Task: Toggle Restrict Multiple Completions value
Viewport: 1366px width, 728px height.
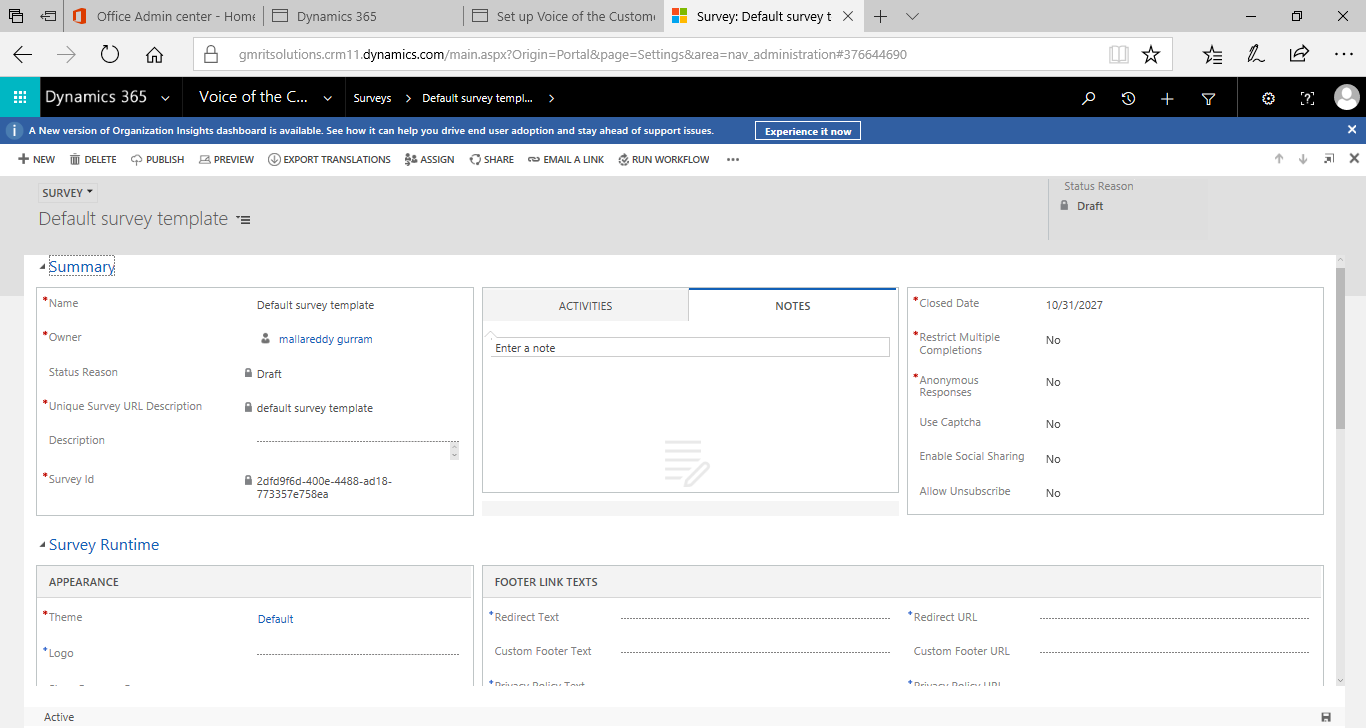Action: [1053, 340]
